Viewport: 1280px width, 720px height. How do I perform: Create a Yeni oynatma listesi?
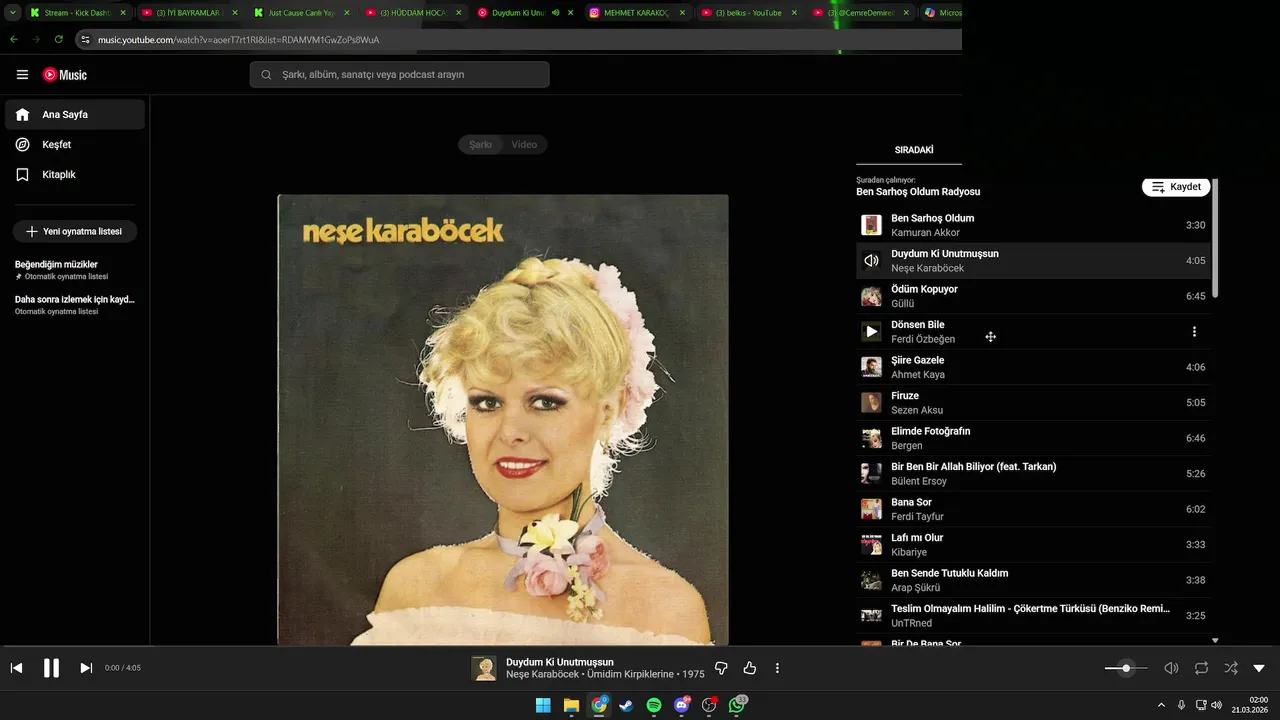[x=75, y=231]
